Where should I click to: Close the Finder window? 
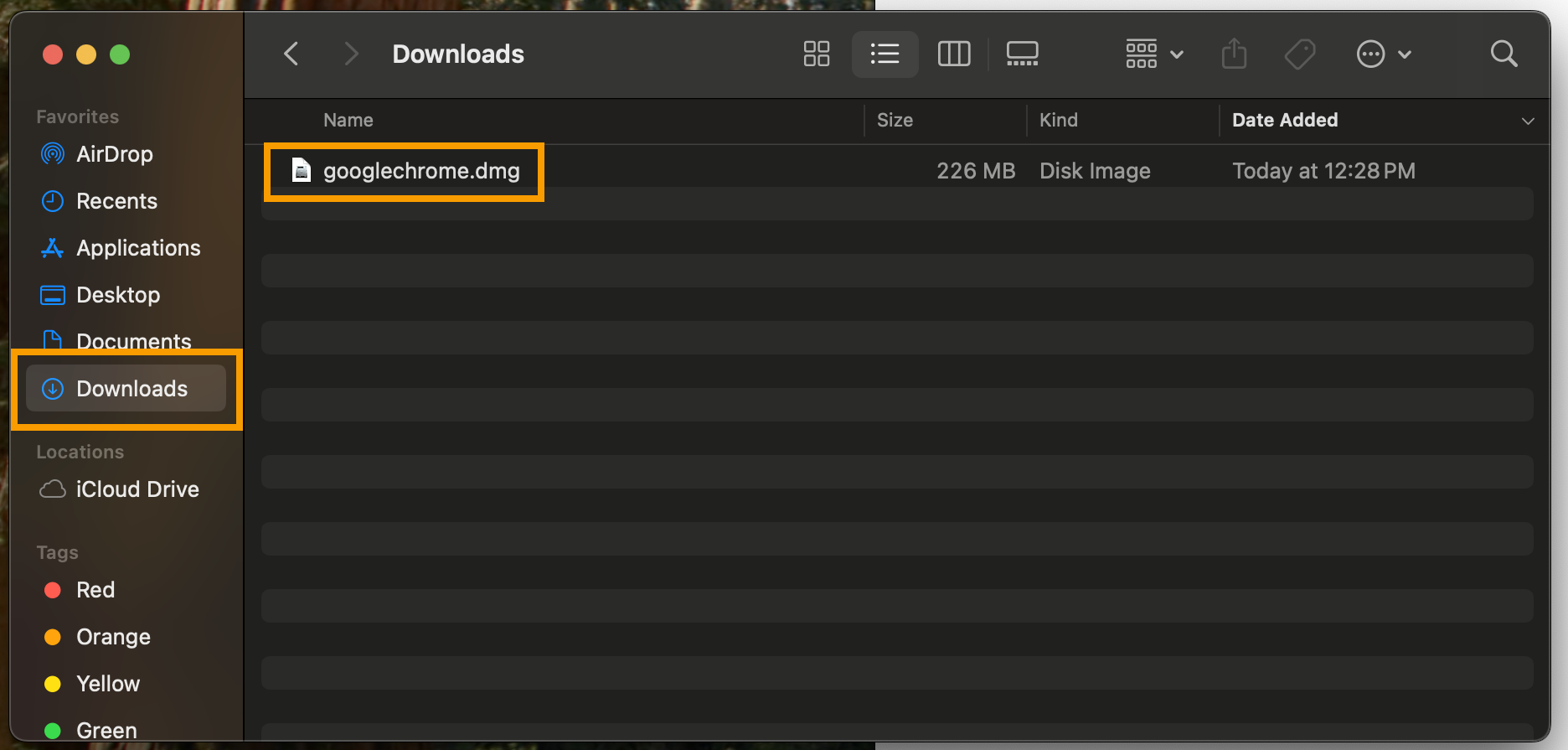pyautogui.click(x=53, y=54)
